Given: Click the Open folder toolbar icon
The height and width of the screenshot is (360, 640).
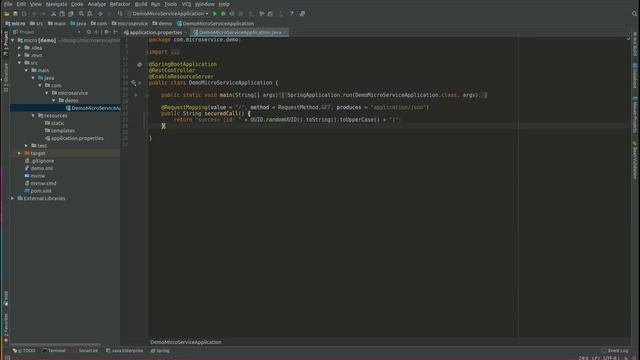Looking at the screenshot, I should coord(7,14).
